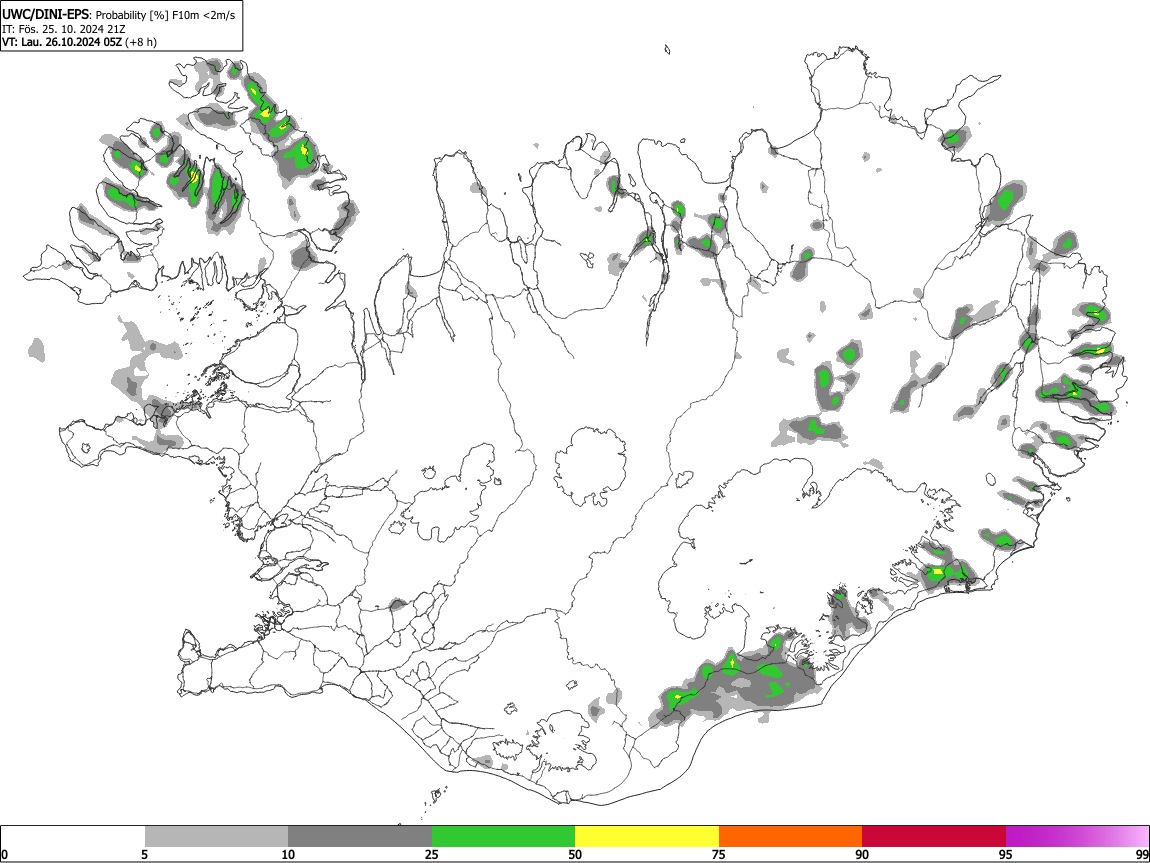Click the yellow 50-75 legend swatch
This screenshot has height=863, width=1150.
(647, 837)
